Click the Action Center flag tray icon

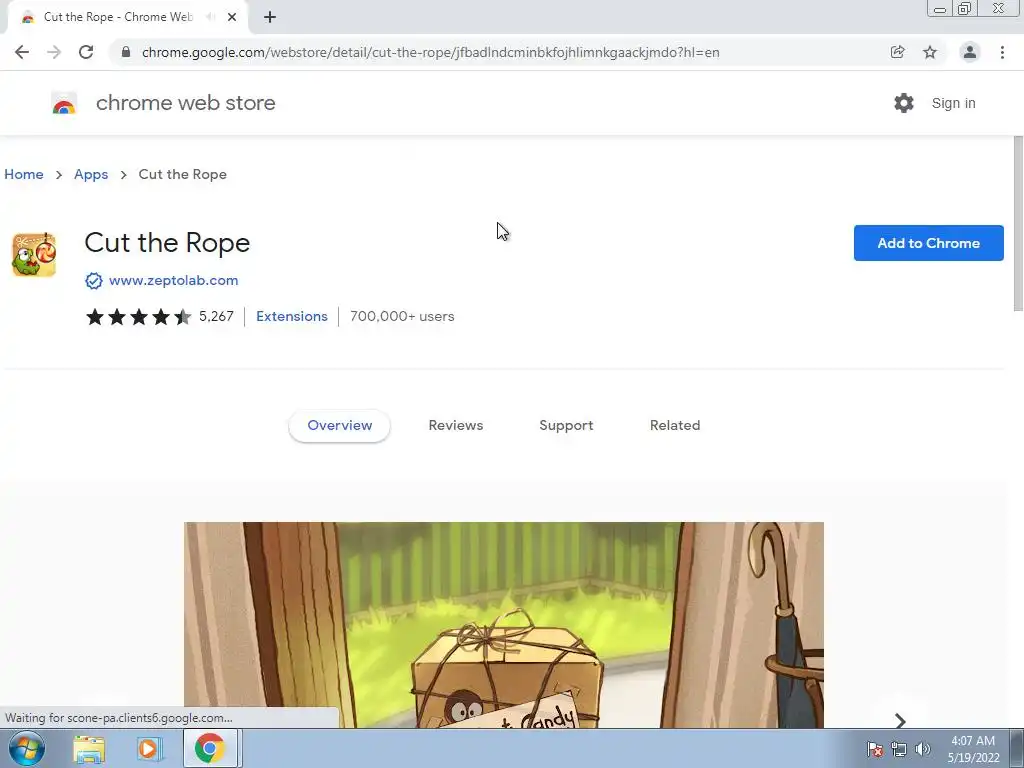pos(875,749)
